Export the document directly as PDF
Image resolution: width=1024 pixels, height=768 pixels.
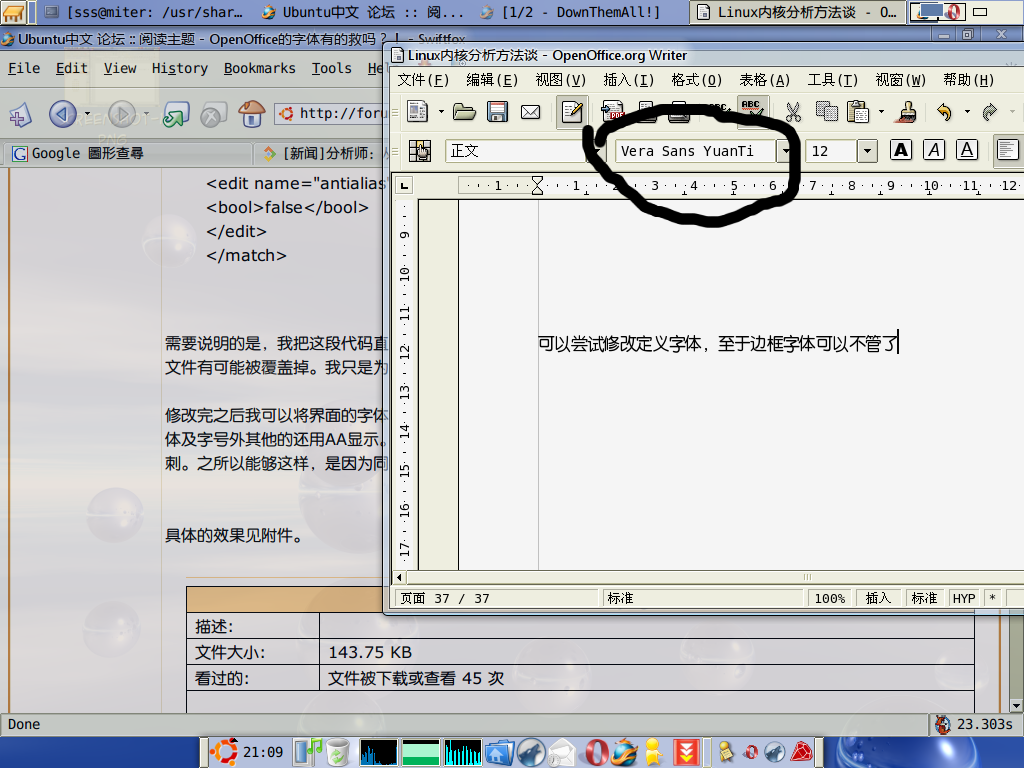click(x=612, y=112)
